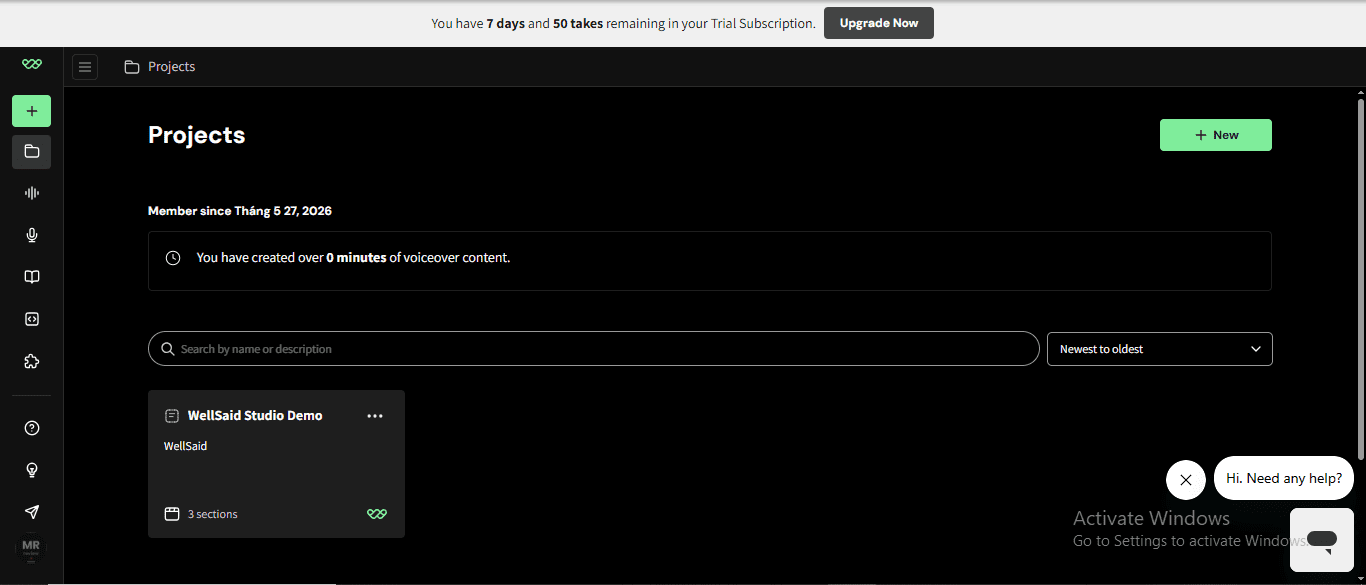Click the Member since Tháng 5 27, 2026 text

pos(240,211)
